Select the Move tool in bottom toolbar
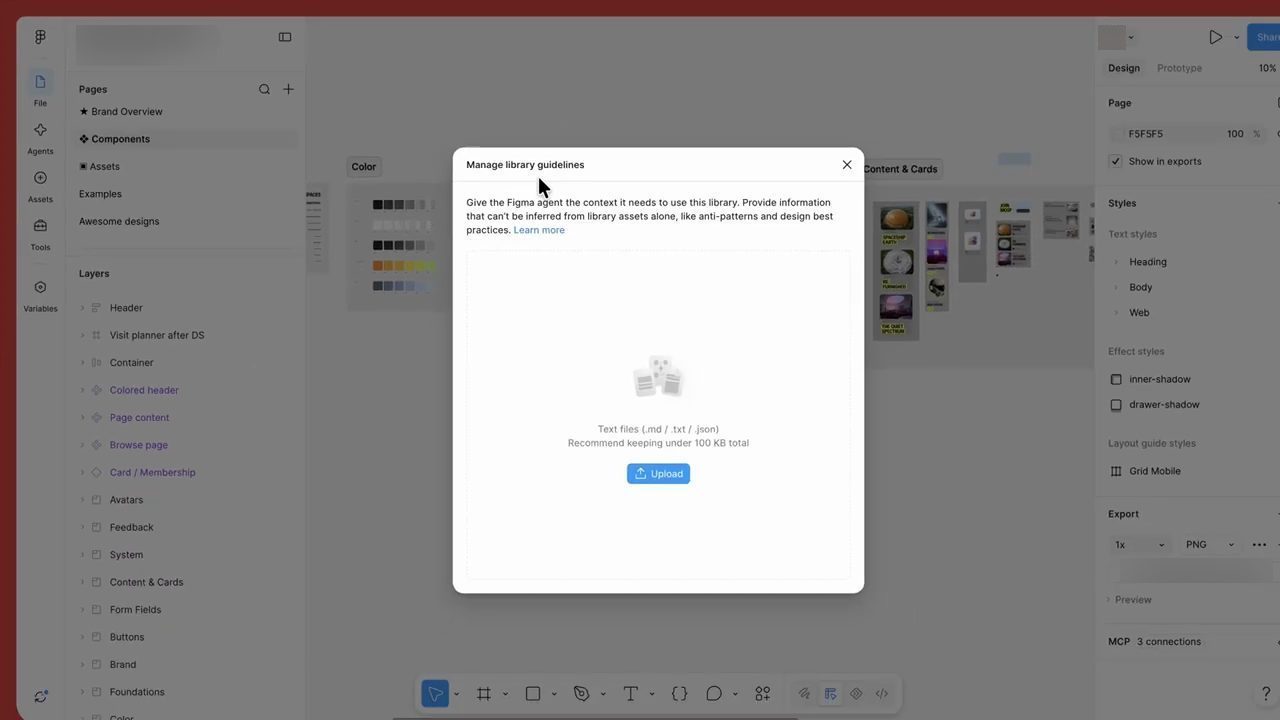 pos(435,694)
